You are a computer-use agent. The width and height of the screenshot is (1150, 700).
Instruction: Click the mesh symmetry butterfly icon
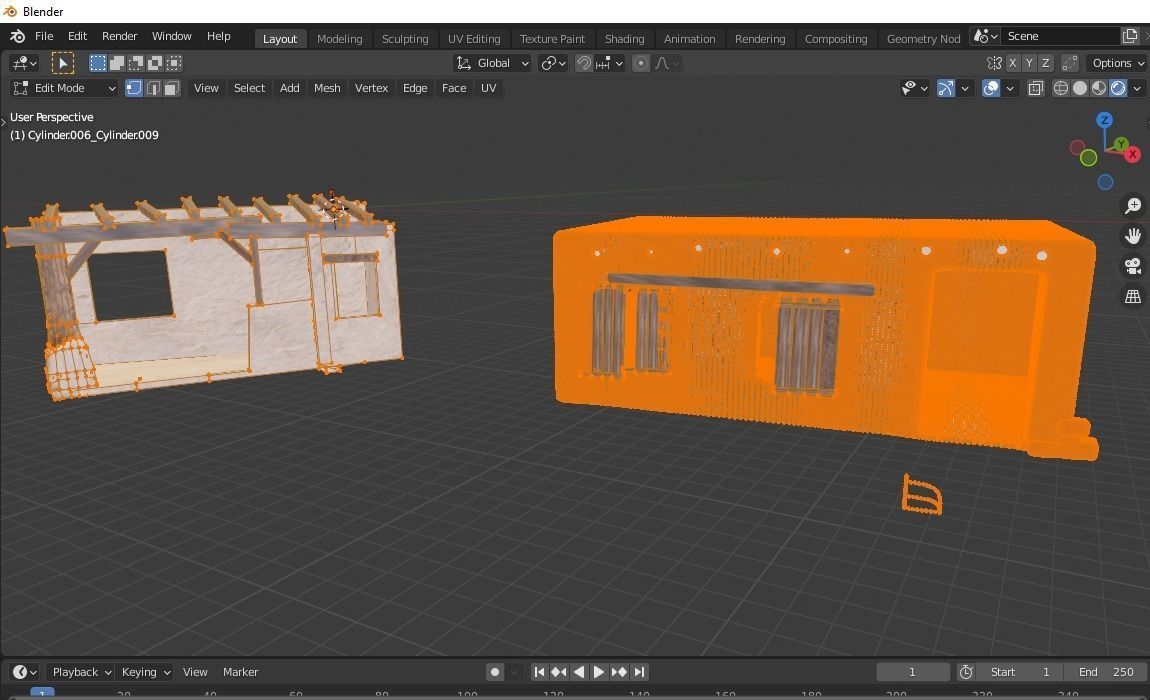click(995, 63)
